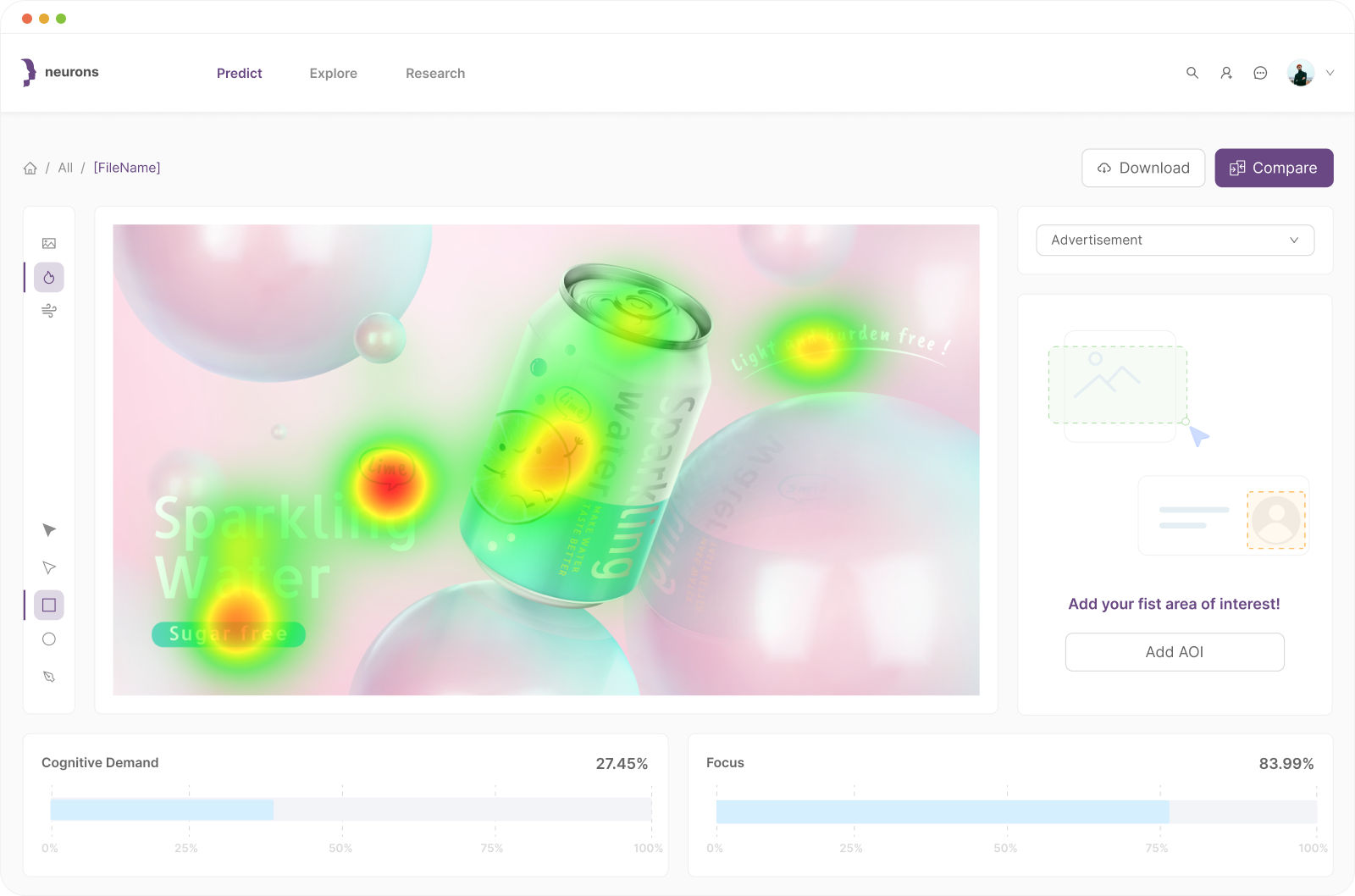Screen dimensions: 1355x896
Task: Expand the profile menu chevron
Action: (1330, 73)
